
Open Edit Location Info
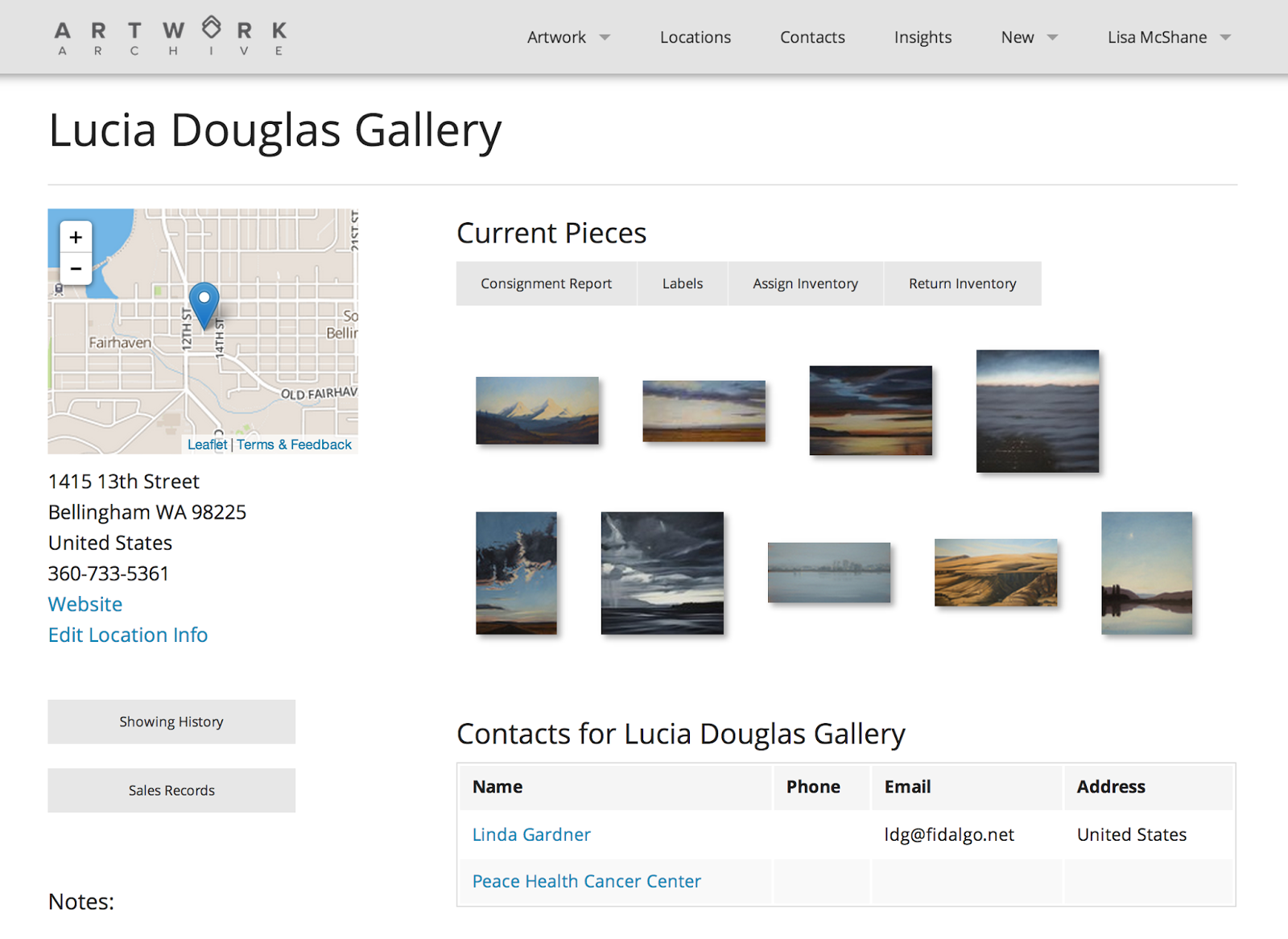click(x=127, y=635)
